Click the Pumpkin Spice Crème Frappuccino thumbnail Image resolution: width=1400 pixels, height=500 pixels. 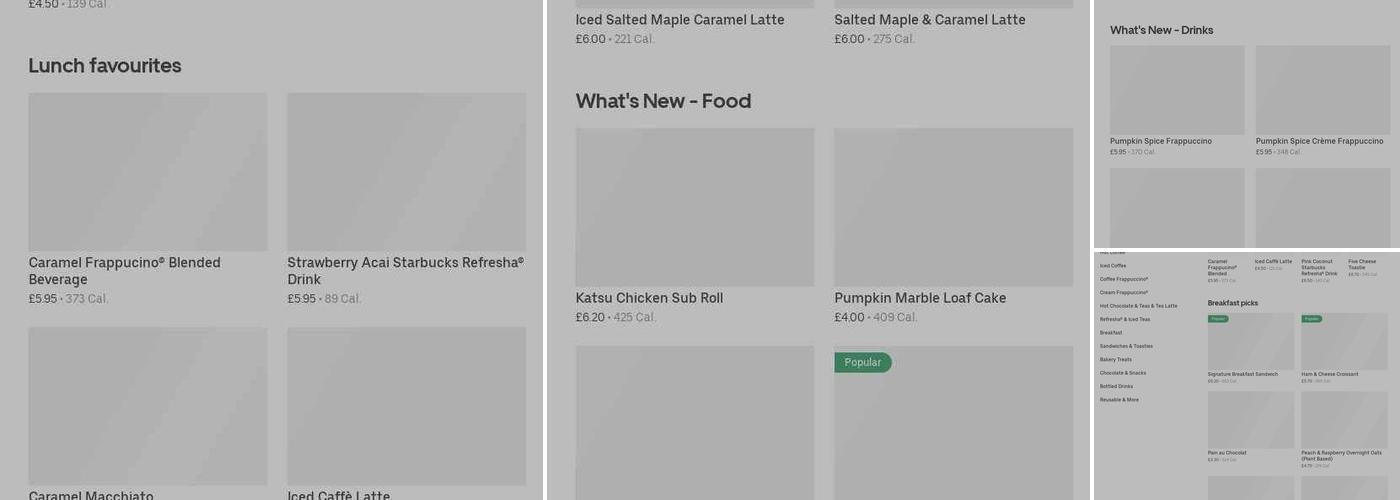click(1323, 90)
